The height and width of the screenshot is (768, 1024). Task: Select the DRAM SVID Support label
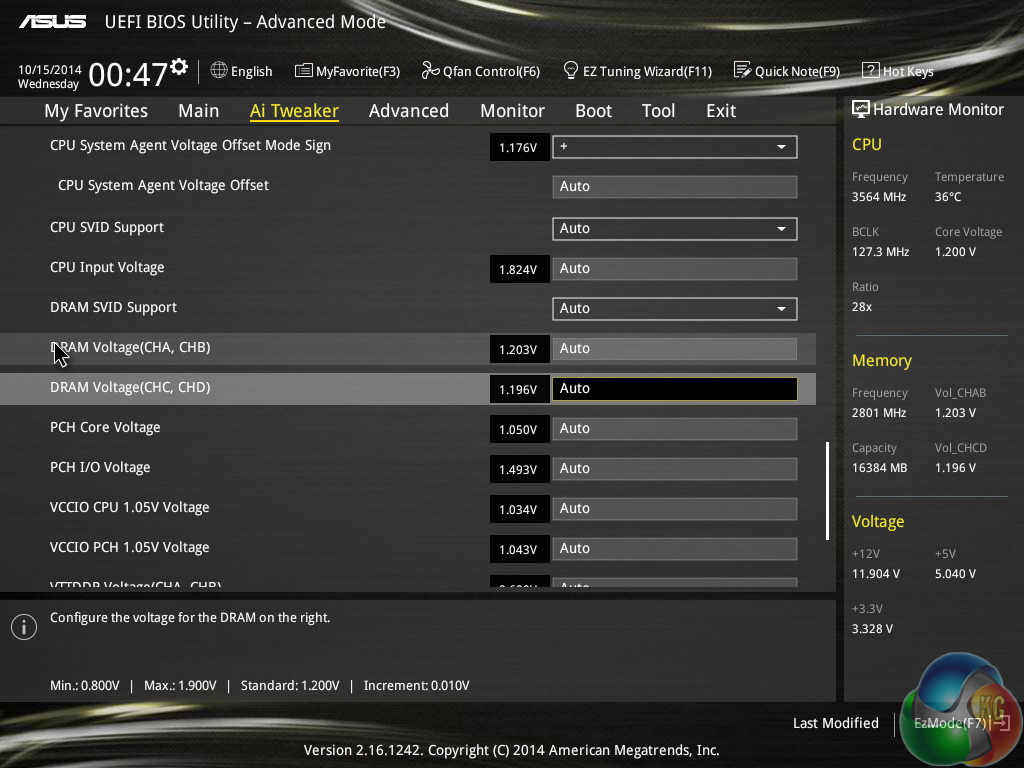114,307
